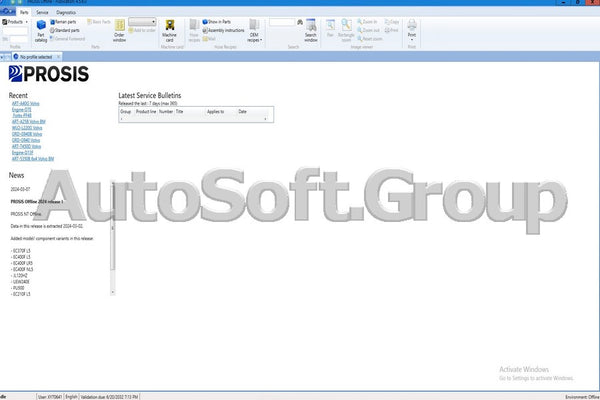Click bulletins table right scroll arrow
The image size is (600, 400).
[x=265, y=119]
